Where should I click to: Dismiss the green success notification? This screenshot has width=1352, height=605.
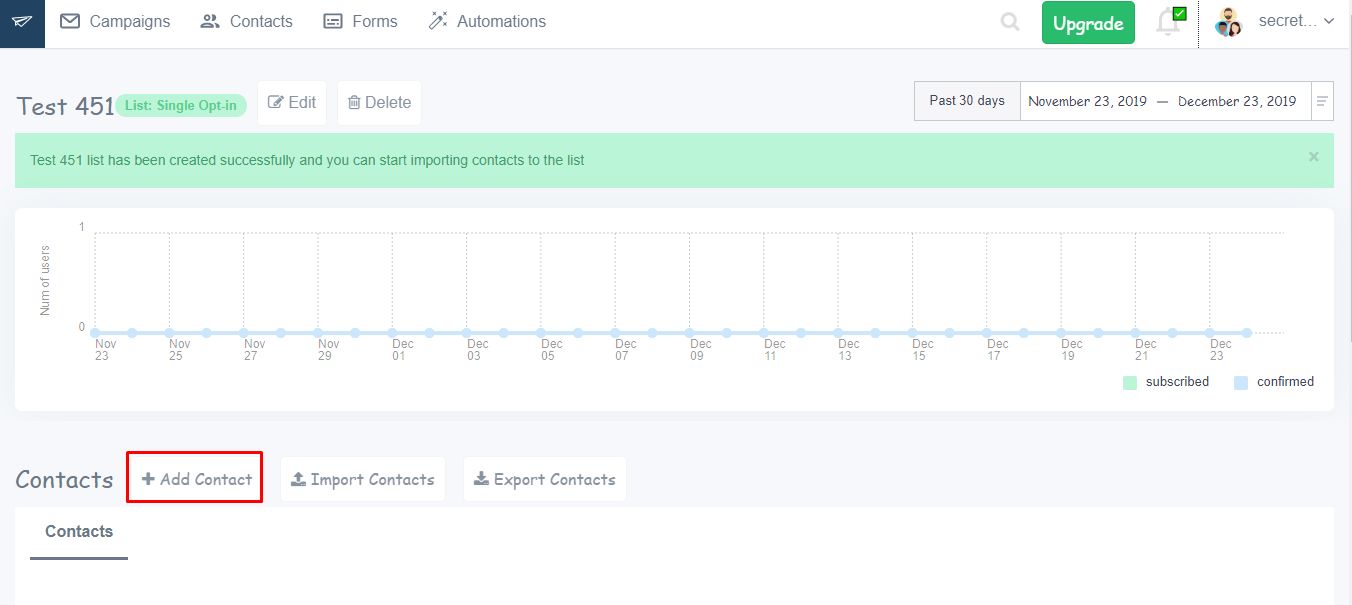point(1314,157)
